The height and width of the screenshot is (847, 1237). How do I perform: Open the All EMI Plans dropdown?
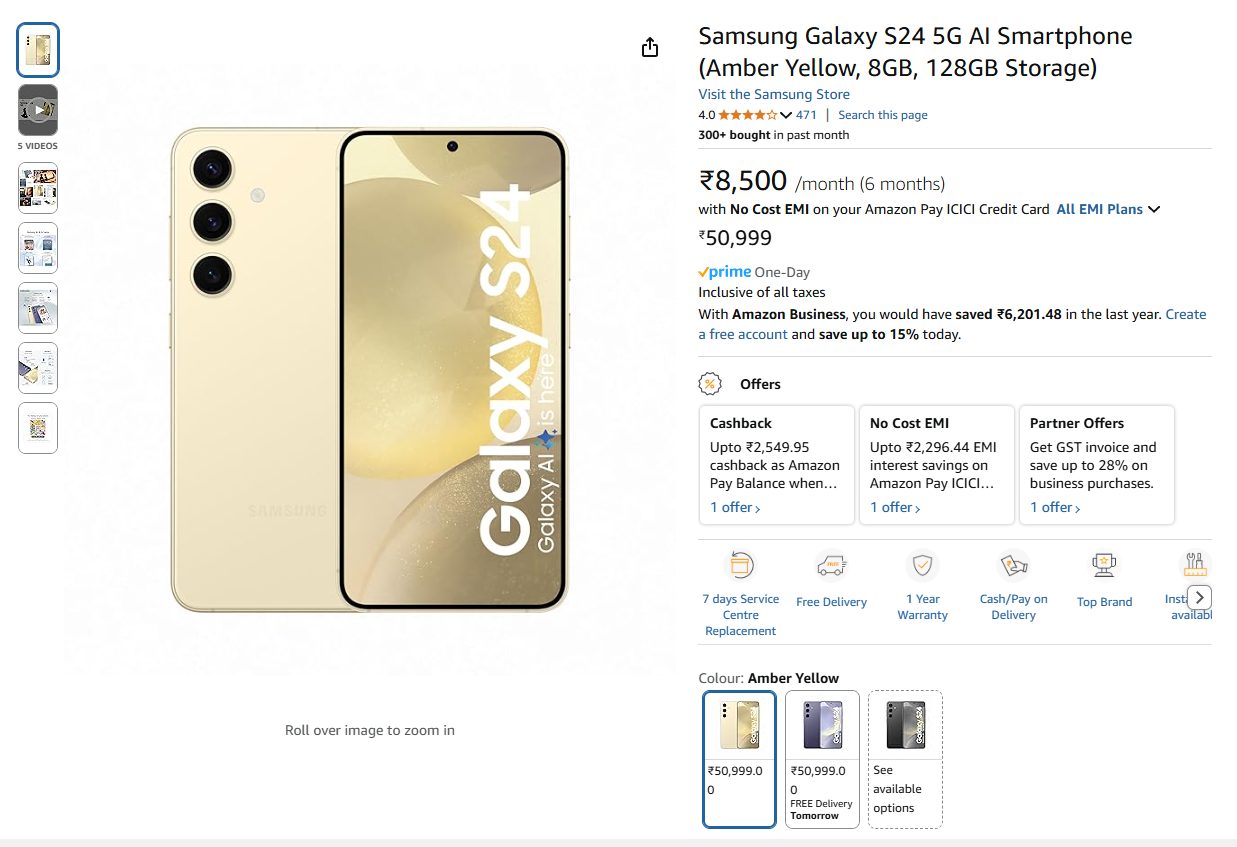point(1107,209)
